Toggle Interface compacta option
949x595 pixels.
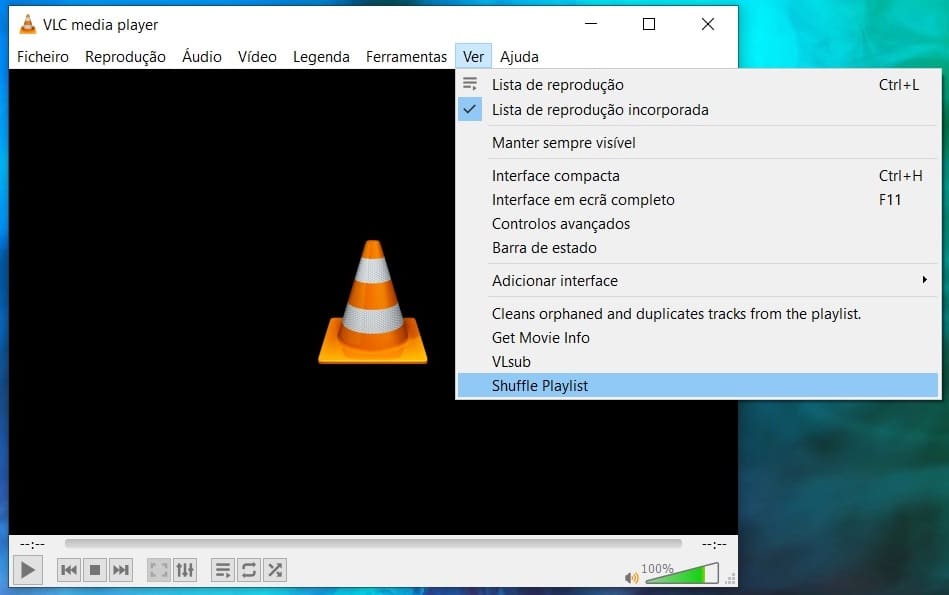tap(698, 176)
